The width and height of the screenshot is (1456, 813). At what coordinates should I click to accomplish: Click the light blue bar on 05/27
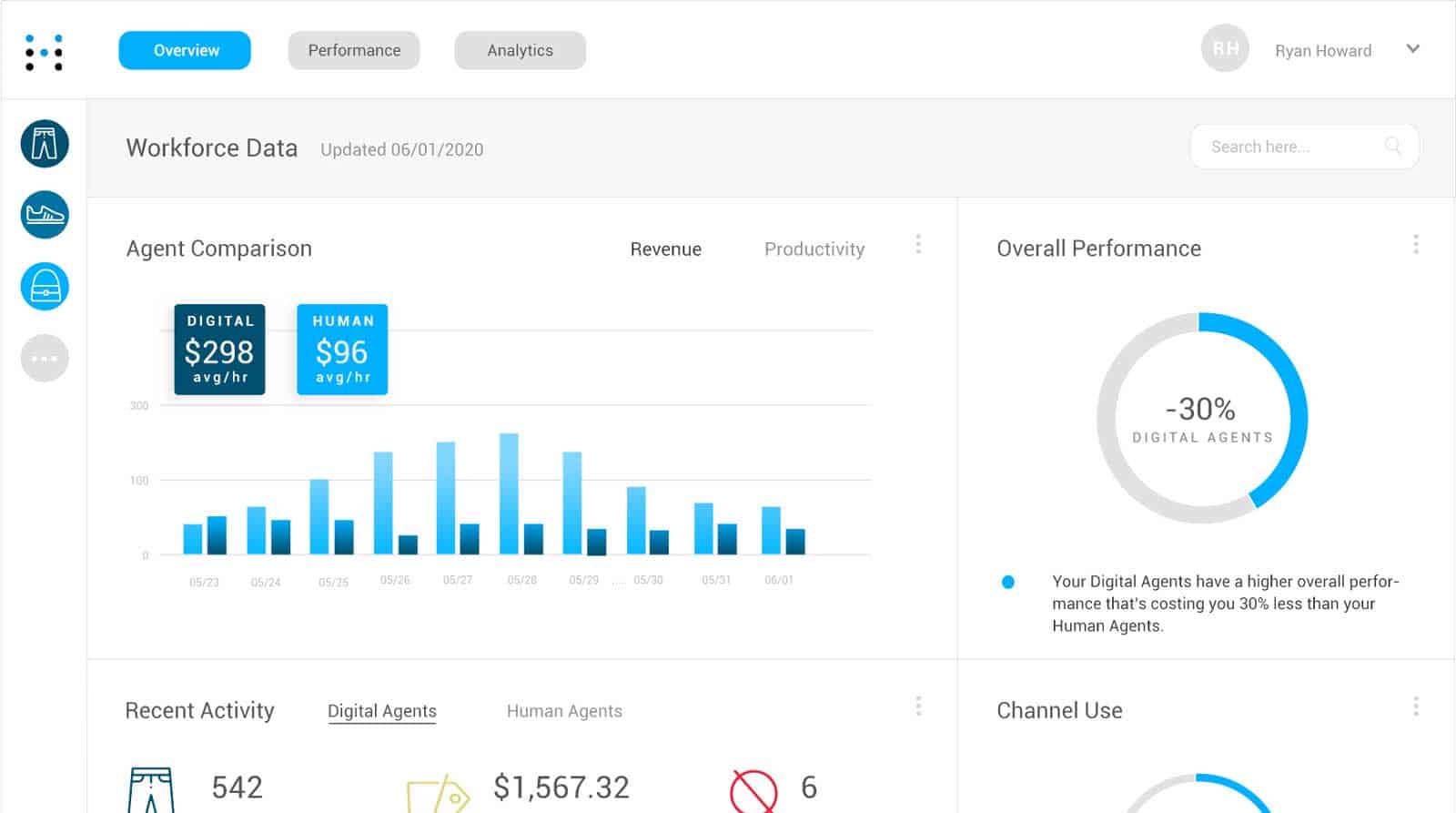coord(446,498)
